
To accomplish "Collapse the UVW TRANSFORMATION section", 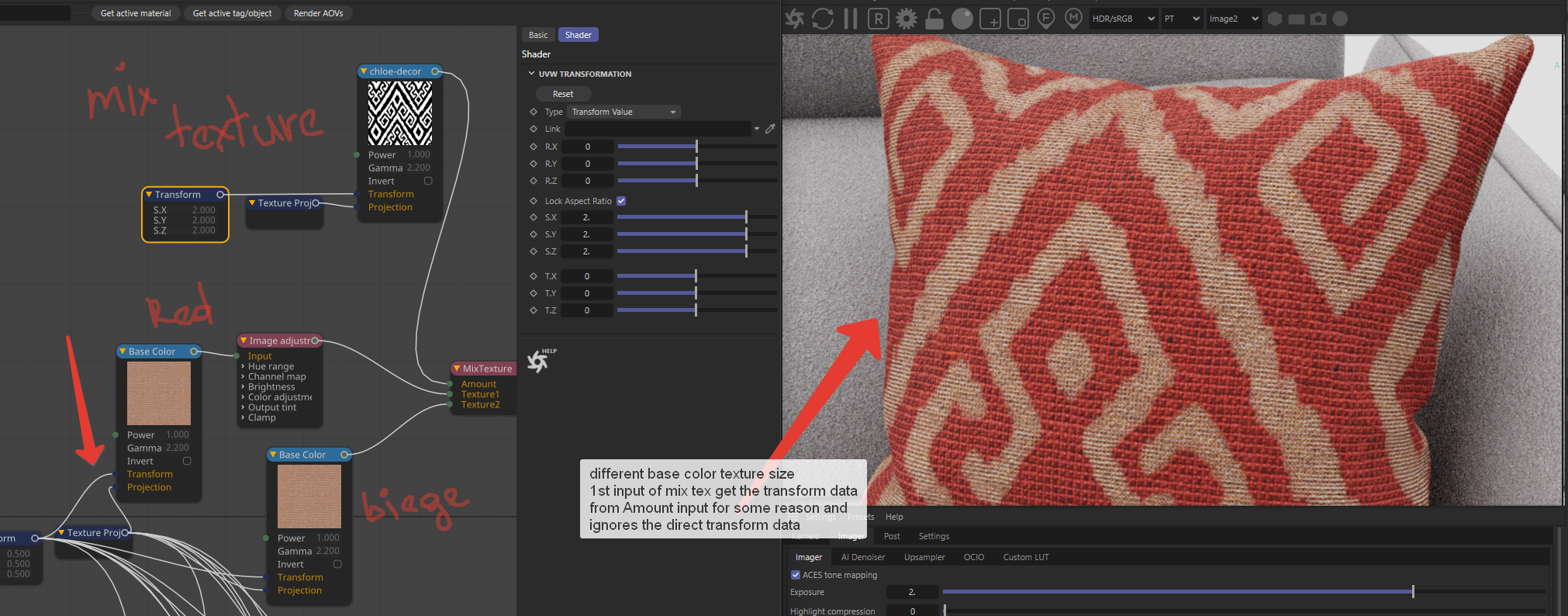I will click(531, 74).
